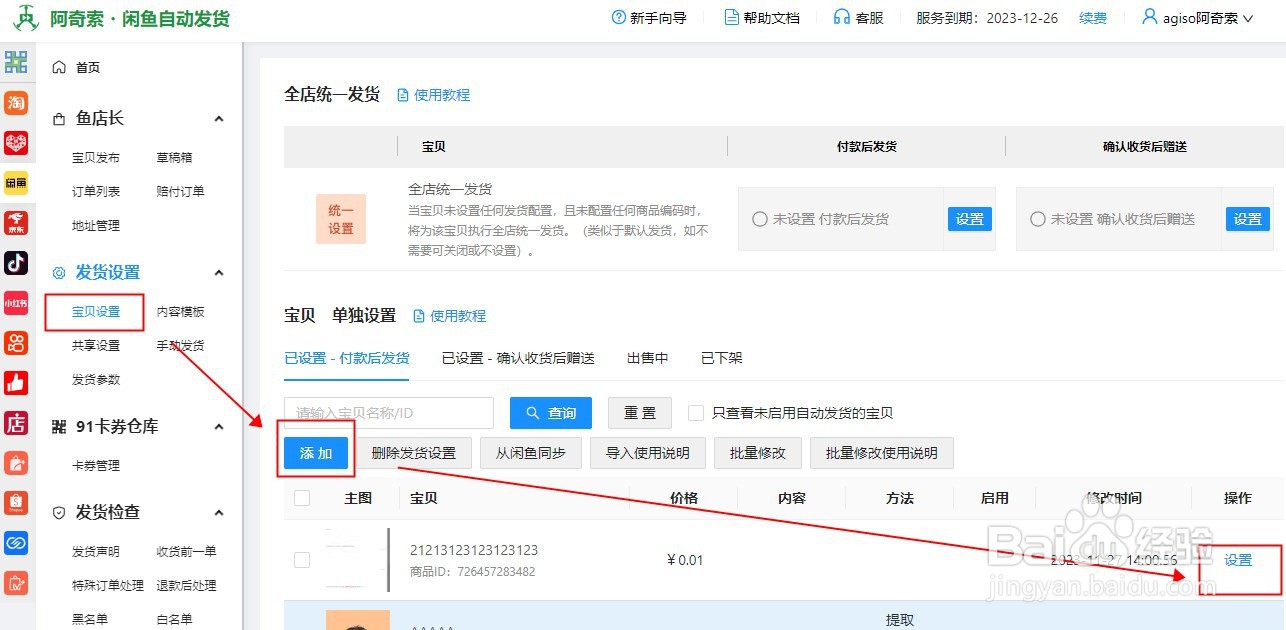Click the orange bag icon above Shopee
The height and width of the screenshot is (630, 1286).
click(16, 462)
